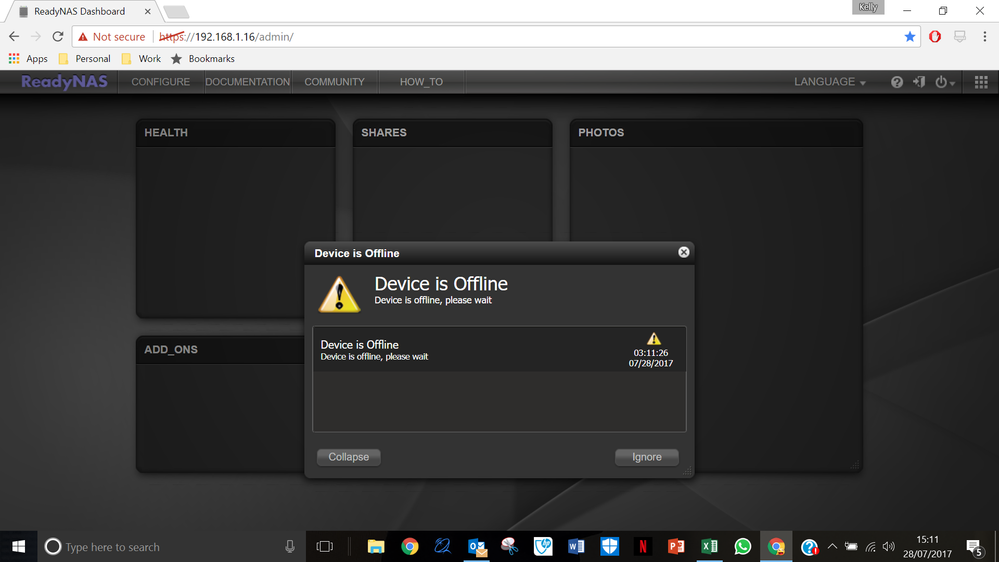Click the Cortana microphone icon
This screenshot has width=999, height=562.
(x=290, y=547)
